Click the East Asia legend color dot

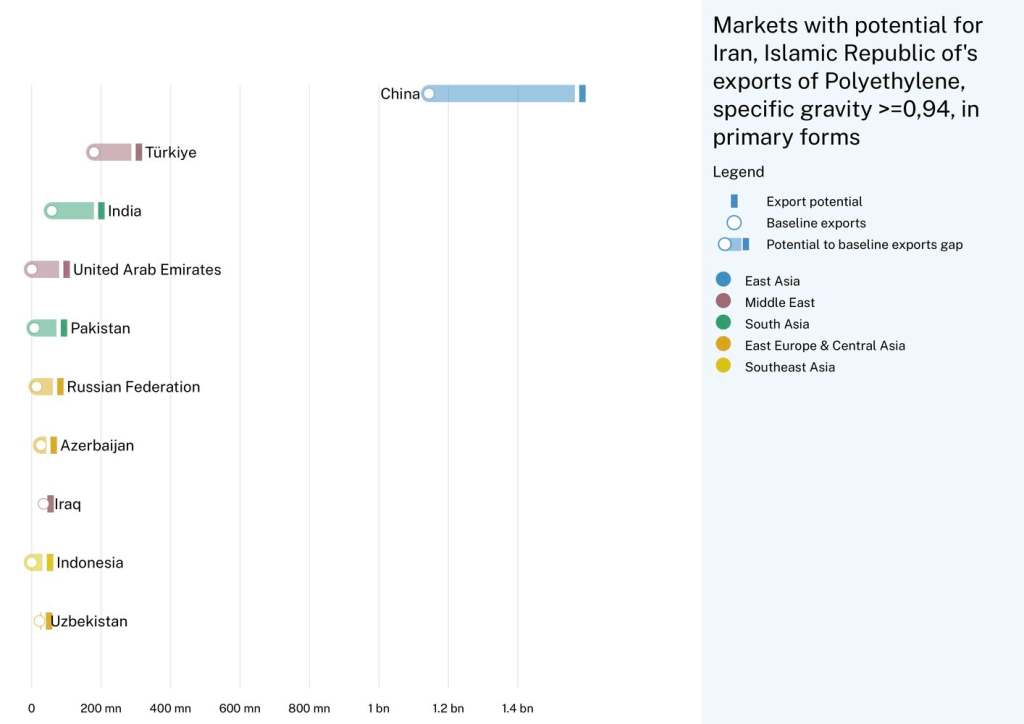724,281
